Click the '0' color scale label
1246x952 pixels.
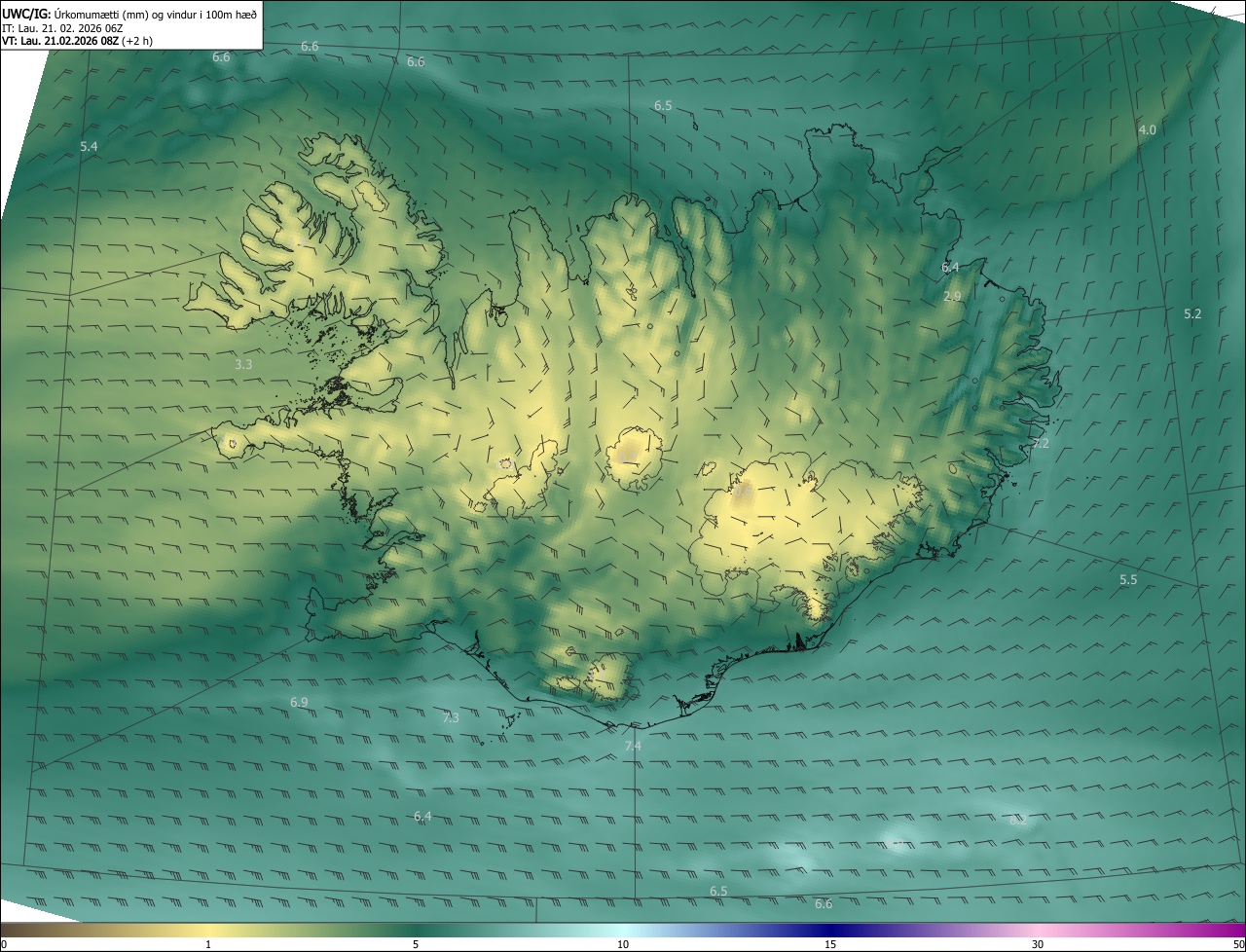pyautogui.click(x=4, y=944)
